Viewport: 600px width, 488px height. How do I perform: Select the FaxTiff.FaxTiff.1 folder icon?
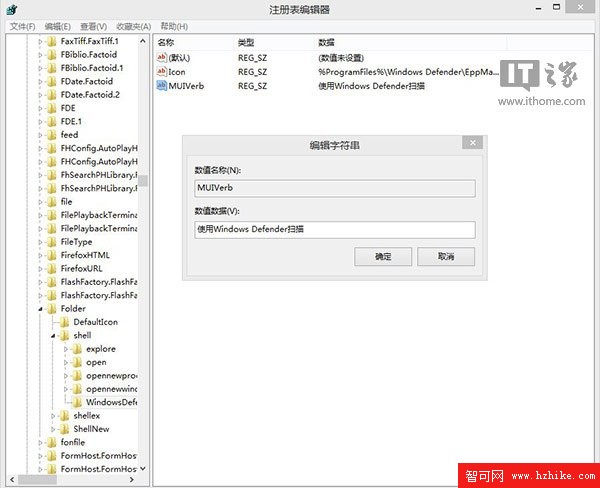(x=51, y=41)
